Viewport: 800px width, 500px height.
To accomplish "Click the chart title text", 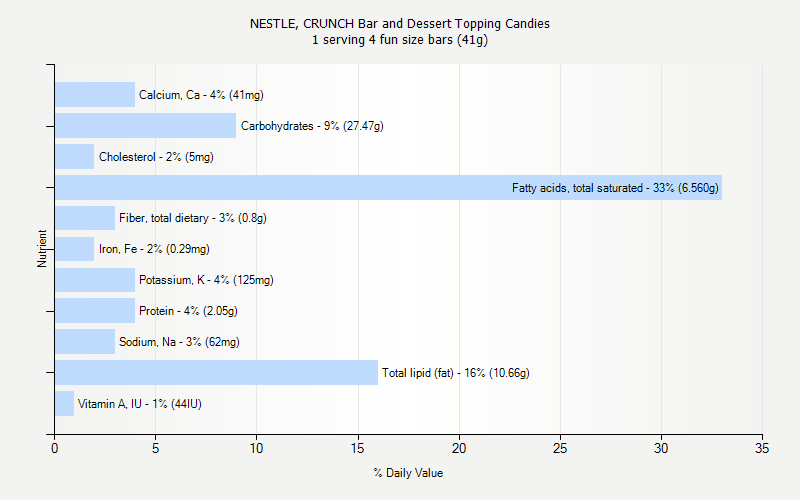I will [x=400, y=24].
